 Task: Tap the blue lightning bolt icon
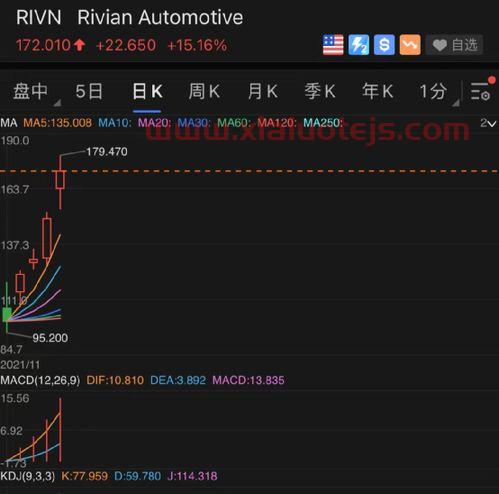[359, 44]
